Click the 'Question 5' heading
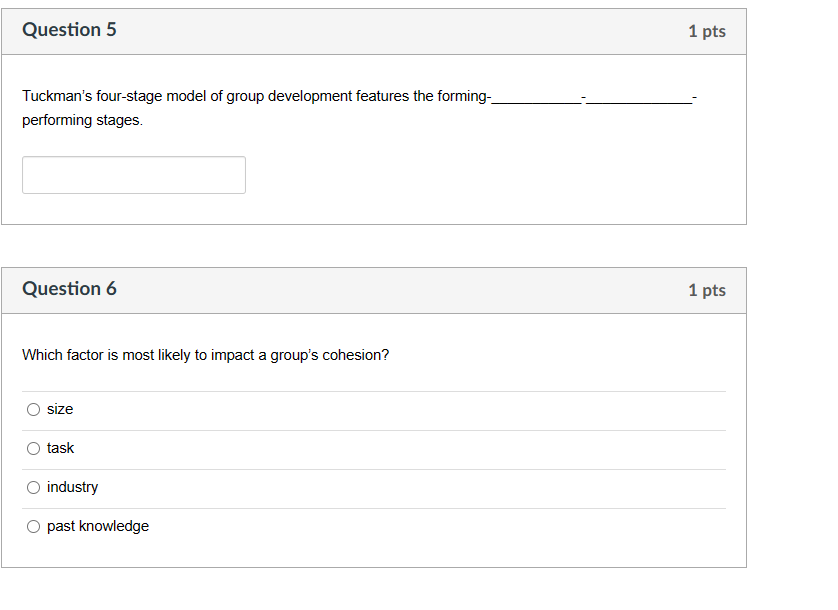 (69, 30)
